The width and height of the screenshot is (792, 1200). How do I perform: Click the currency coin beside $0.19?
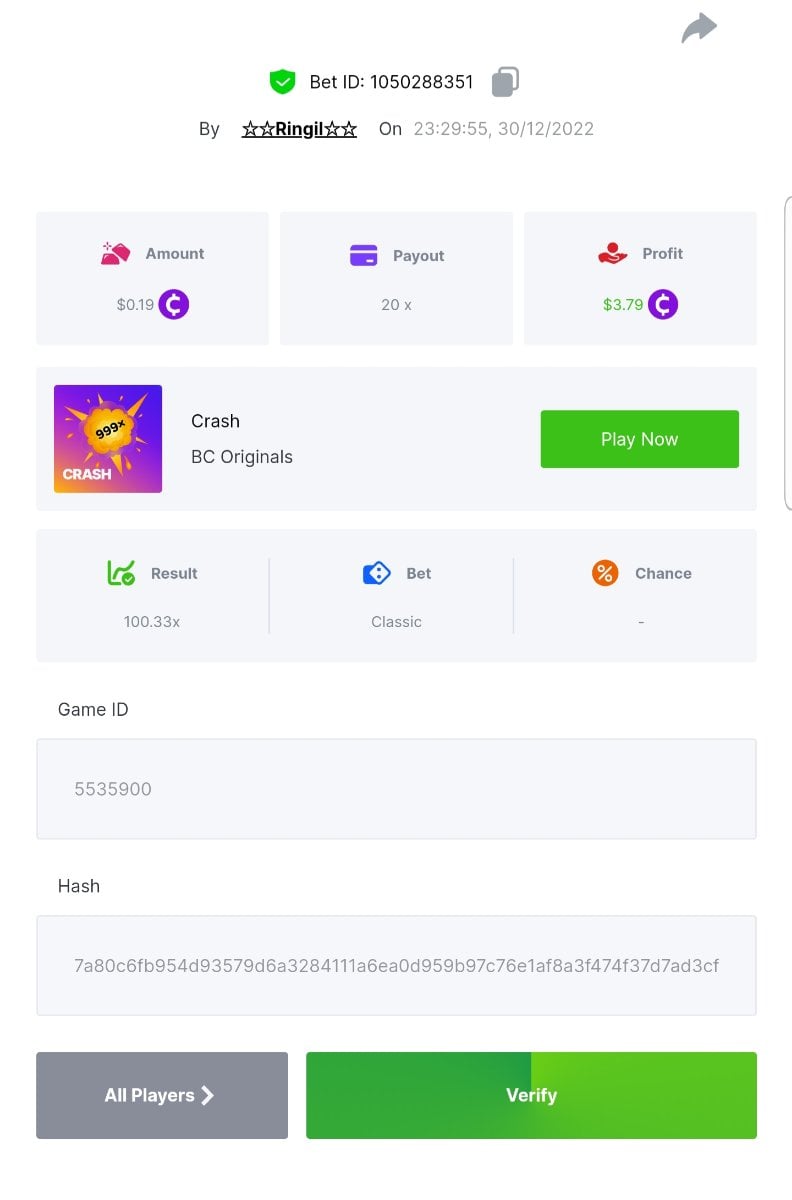173,304
